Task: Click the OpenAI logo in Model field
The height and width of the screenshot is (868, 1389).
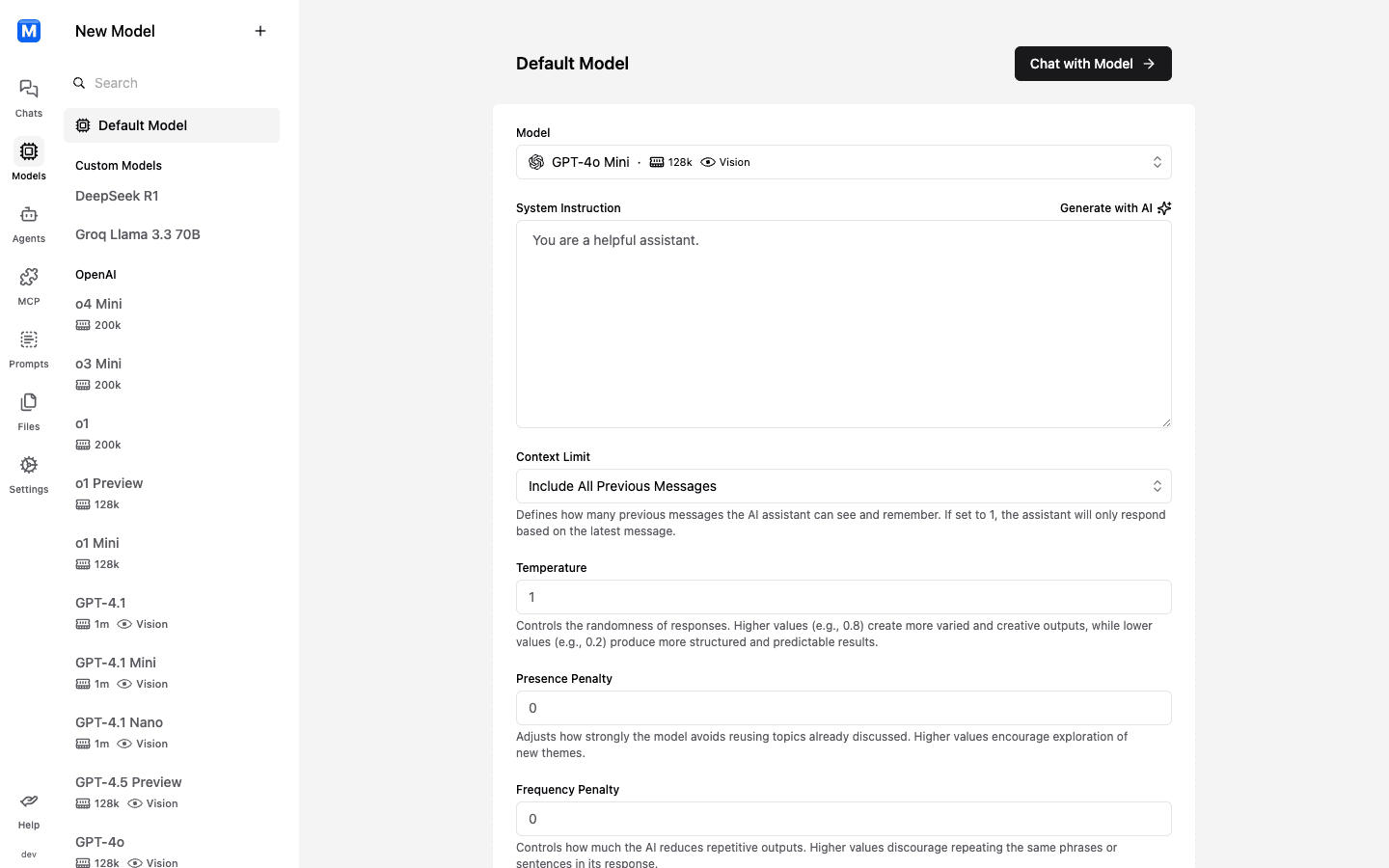Action: (x=536, y=162)
